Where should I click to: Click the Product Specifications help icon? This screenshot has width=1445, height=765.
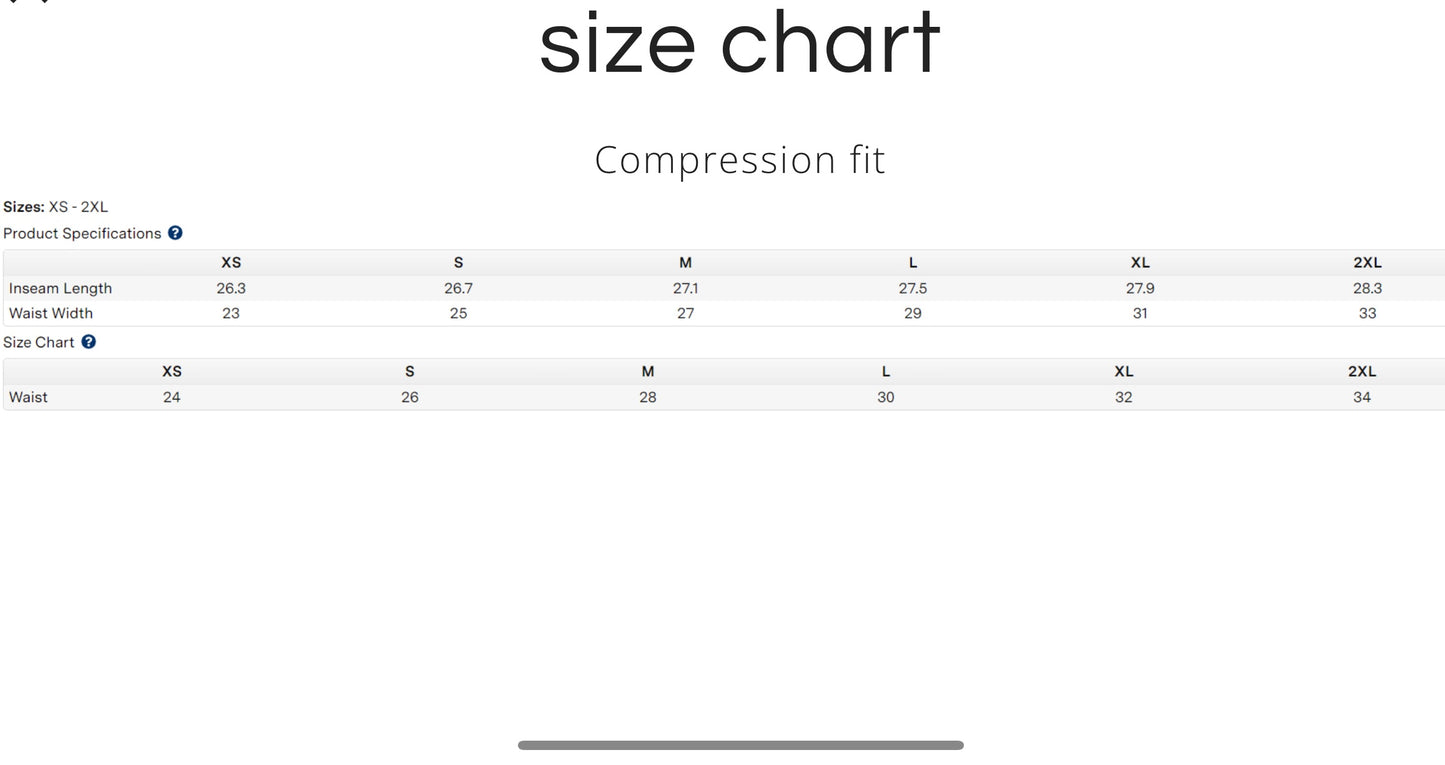tap(175, 233)
